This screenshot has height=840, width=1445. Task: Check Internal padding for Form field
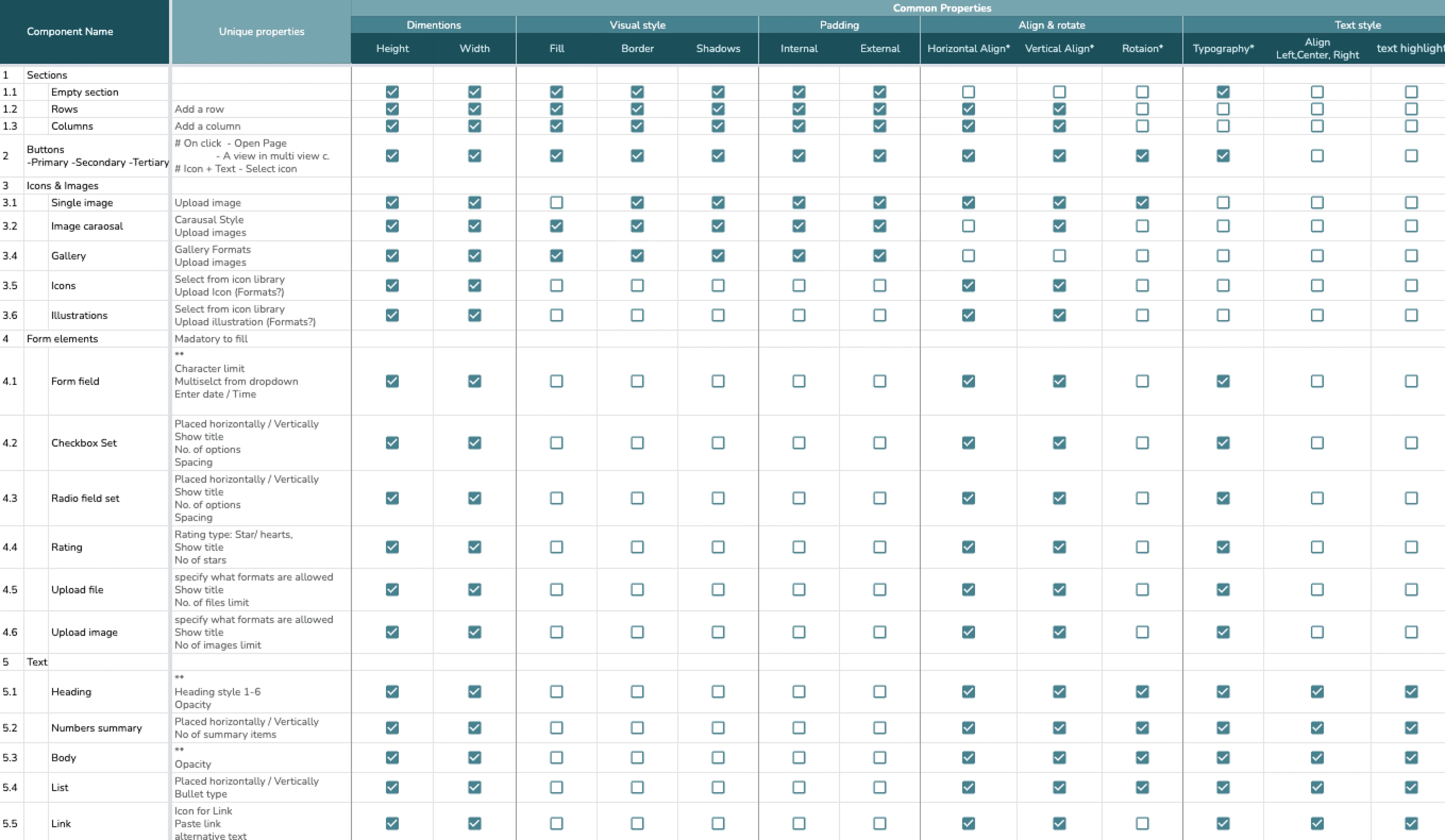pos(799,381)
